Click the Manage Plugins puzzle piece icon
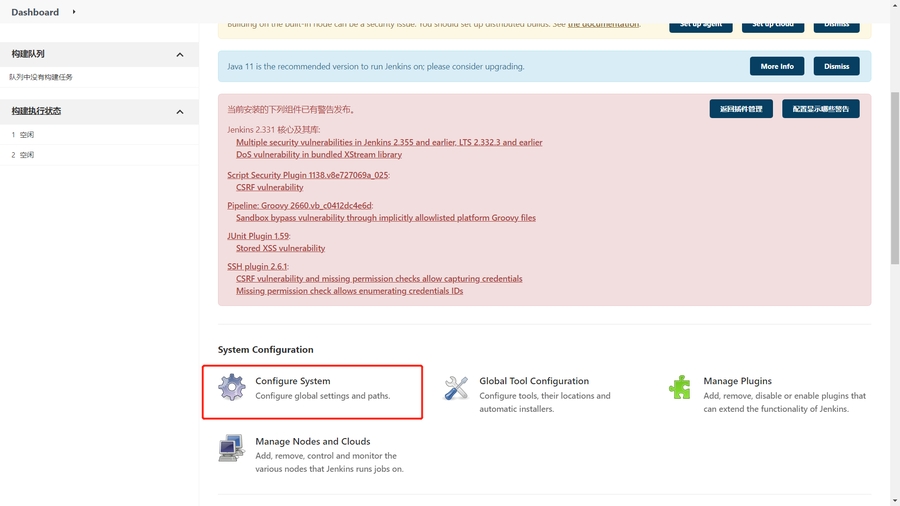 point(680,388)
